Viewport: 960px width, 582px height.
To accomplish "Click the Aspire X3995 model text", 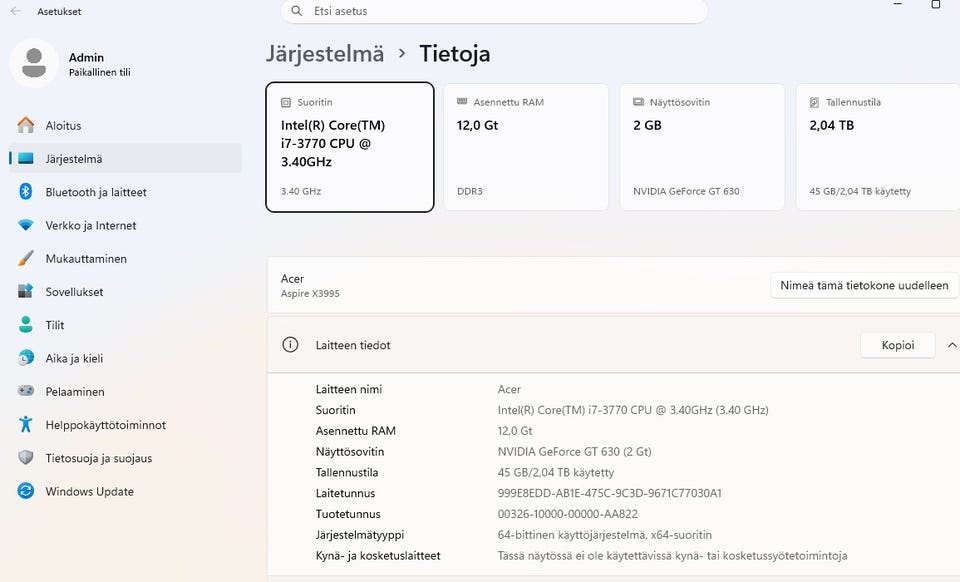I will 310,294.
